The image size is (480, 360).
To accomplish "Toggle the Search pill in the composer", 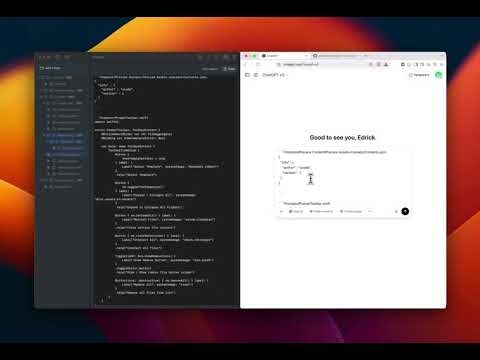I will point(296,211).
